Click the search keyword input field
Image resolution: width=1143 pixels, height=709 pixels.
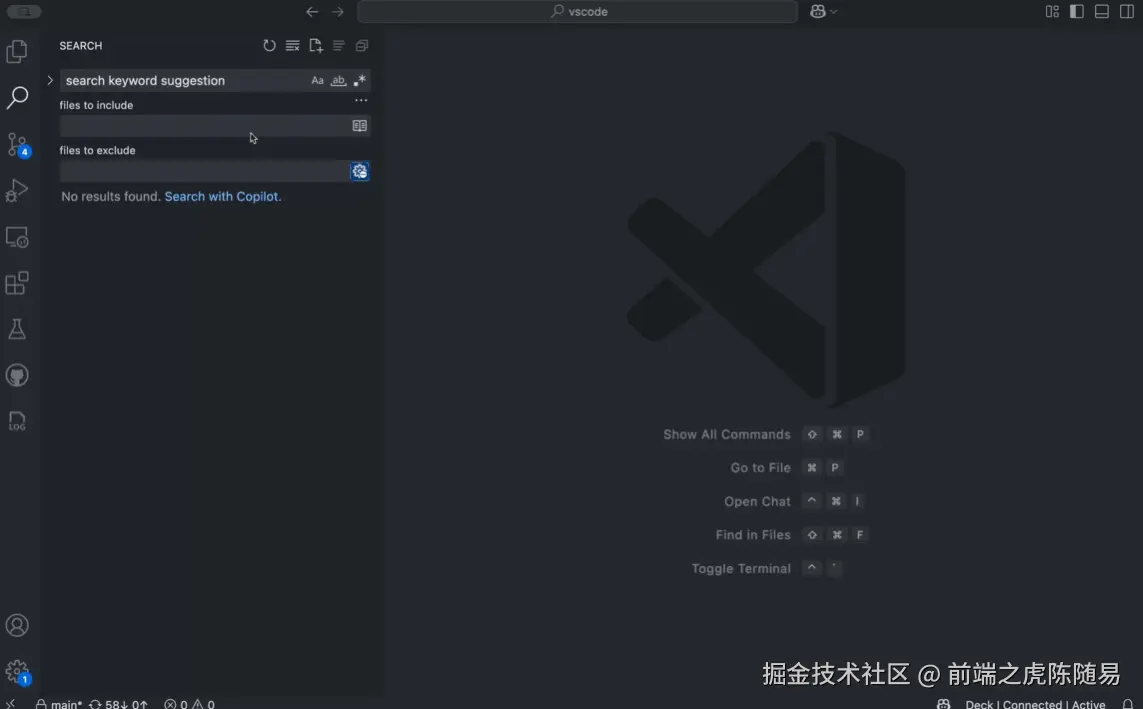pyautogui.click(x=185, y=80)
